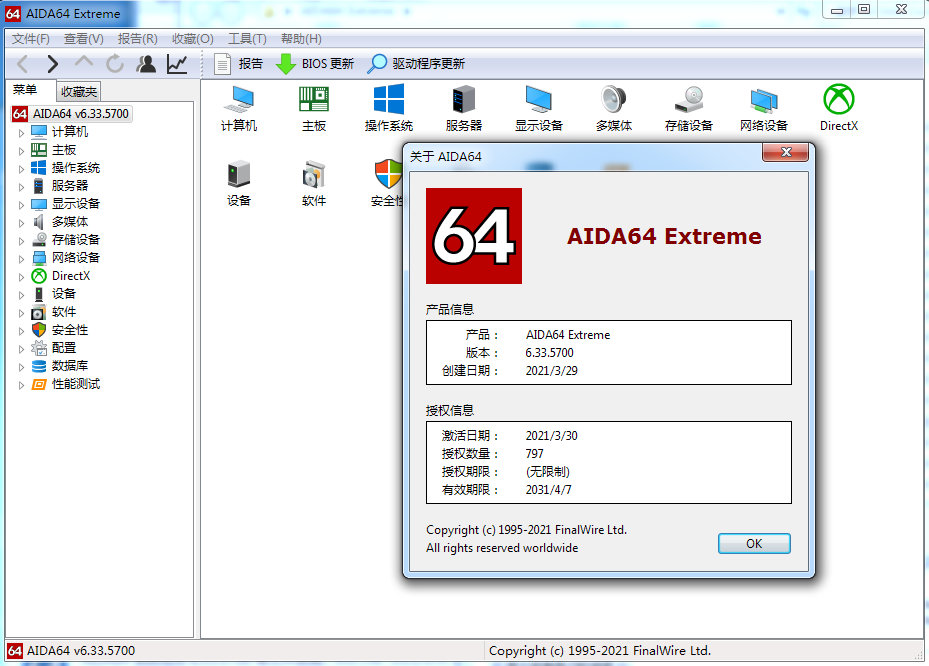The width and height of the screenshot is (929, 666).
Task: Open the line graph toolbar icon
Action: click(x=177, y=63)
